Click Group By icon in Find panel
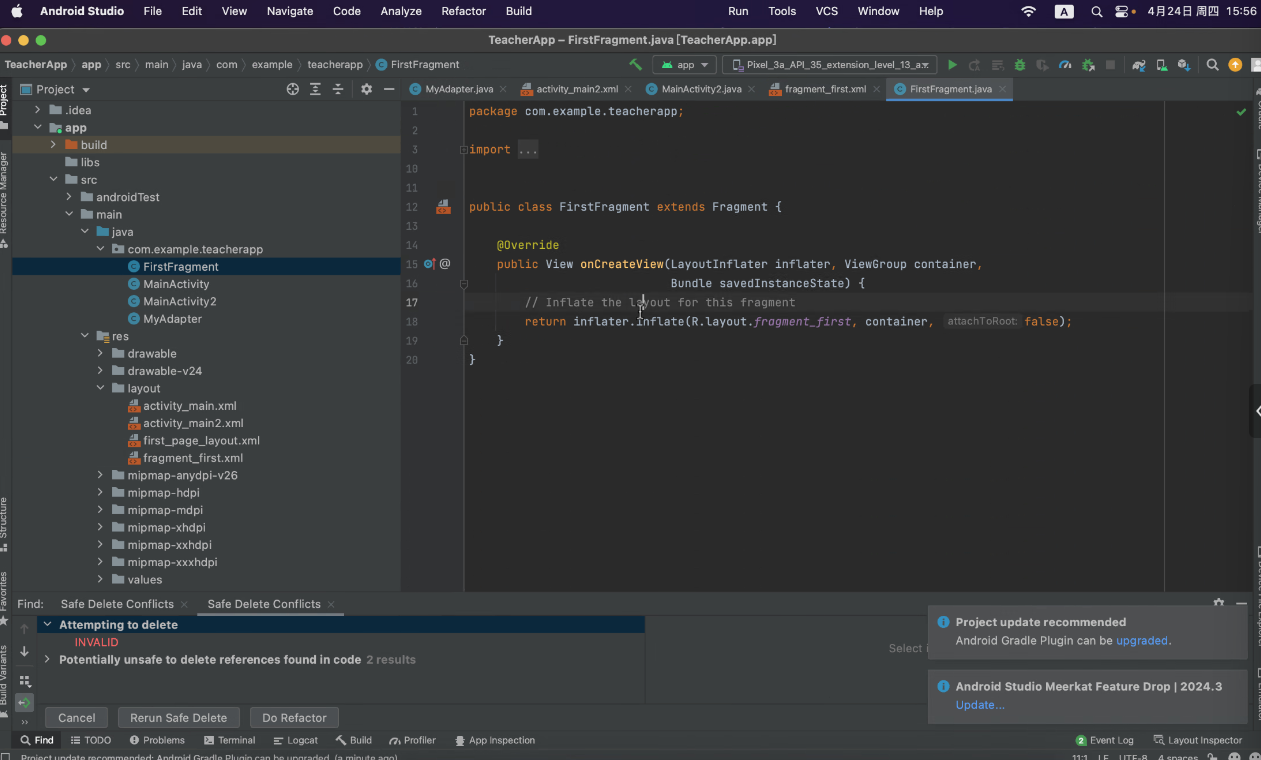The image size is (1261, 760). point(25,681)
